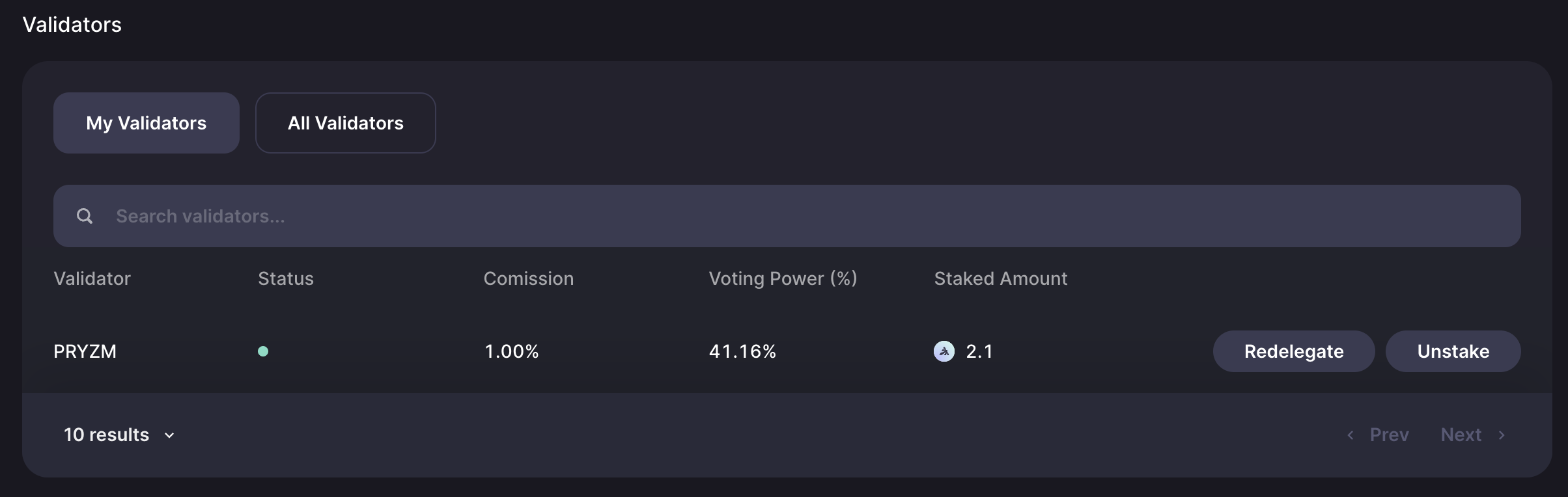The image size is (1568, 497).
Task: Switch to the All Validators tab
Action: coord(346,123)
